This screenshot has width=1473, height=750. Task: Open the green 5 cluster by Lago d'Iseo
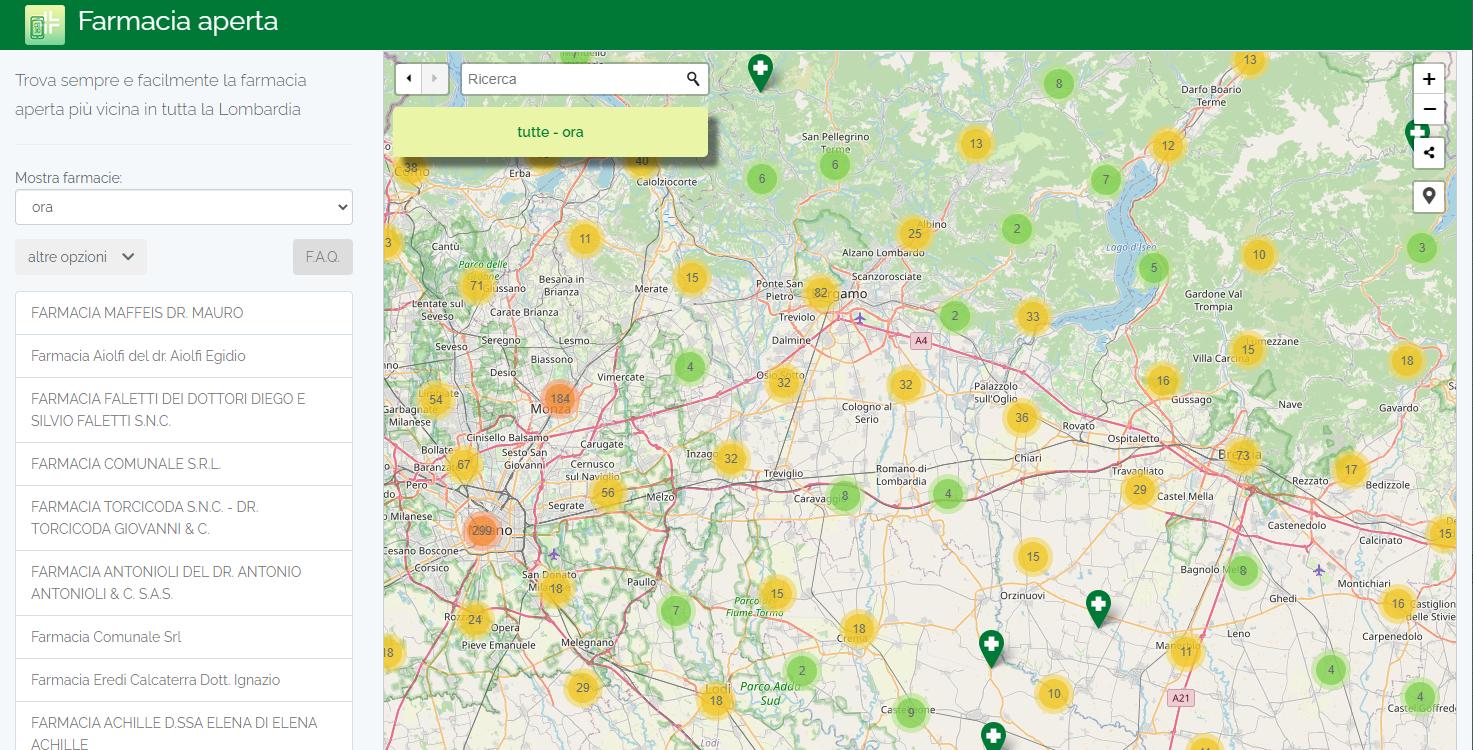click(1154, 267)
